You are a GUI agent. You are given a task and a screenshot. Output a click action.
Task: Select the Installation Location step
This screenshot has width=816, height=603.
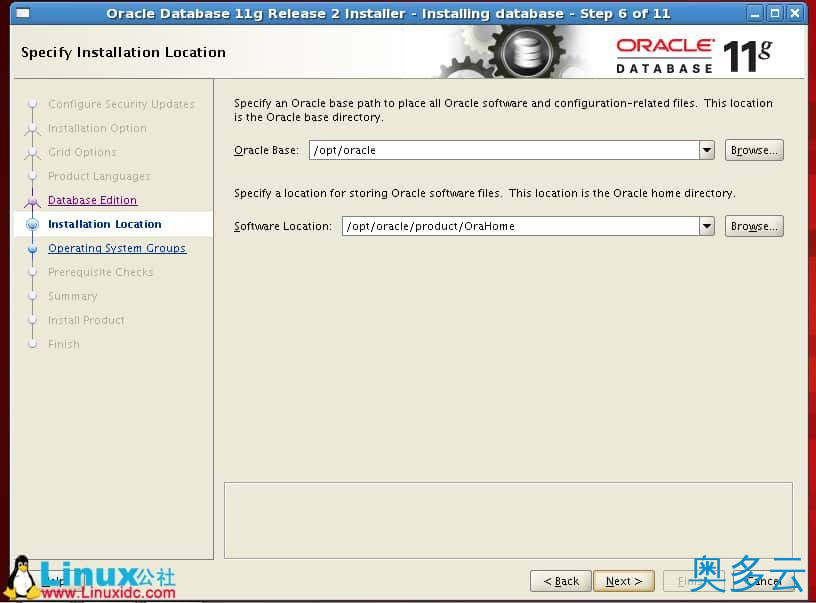click(x=105, y=224)
